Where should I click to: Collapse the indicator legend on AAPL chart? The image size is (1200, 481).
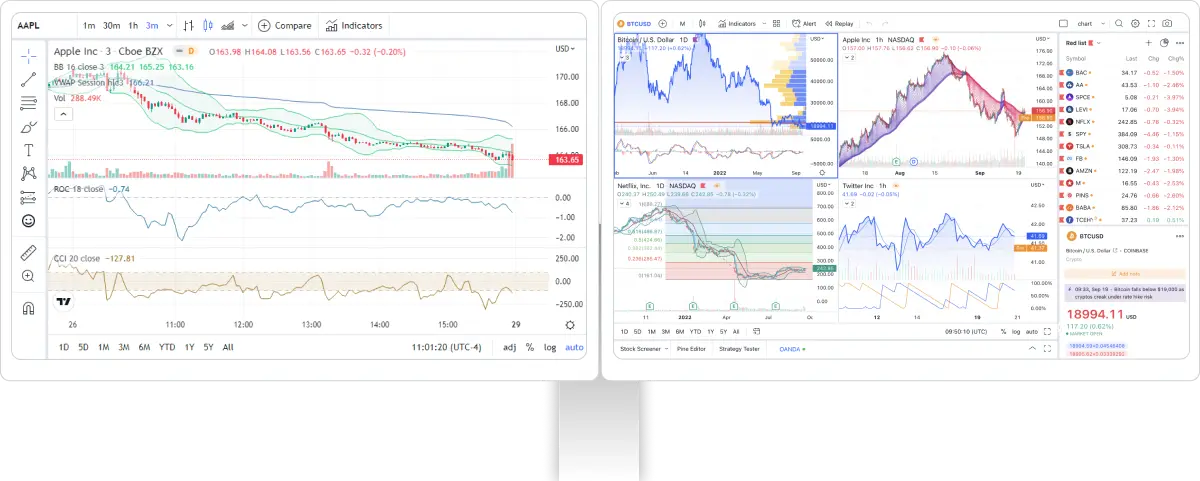62,114
